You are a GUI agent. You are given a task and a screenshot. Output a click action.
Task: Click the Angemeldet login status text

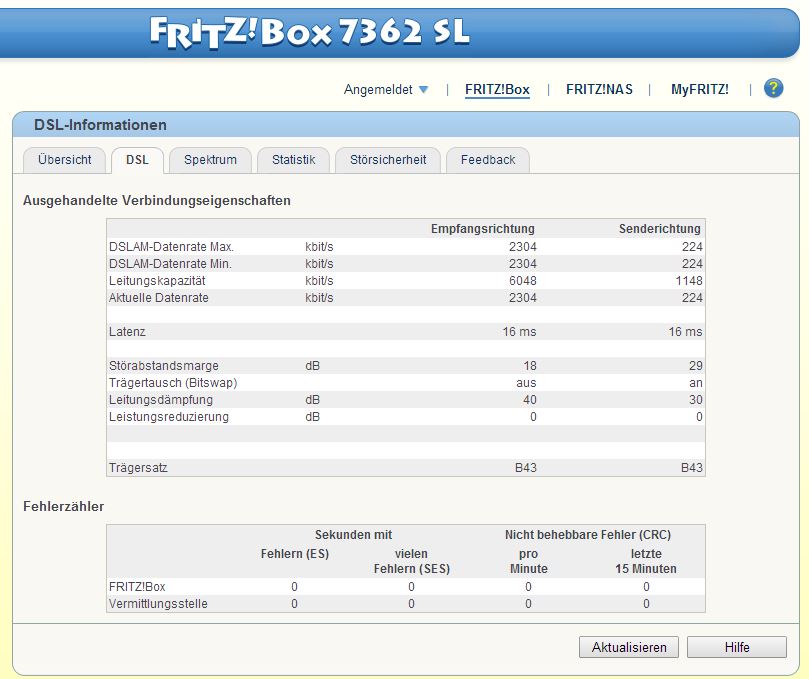[x=378, y=89]
